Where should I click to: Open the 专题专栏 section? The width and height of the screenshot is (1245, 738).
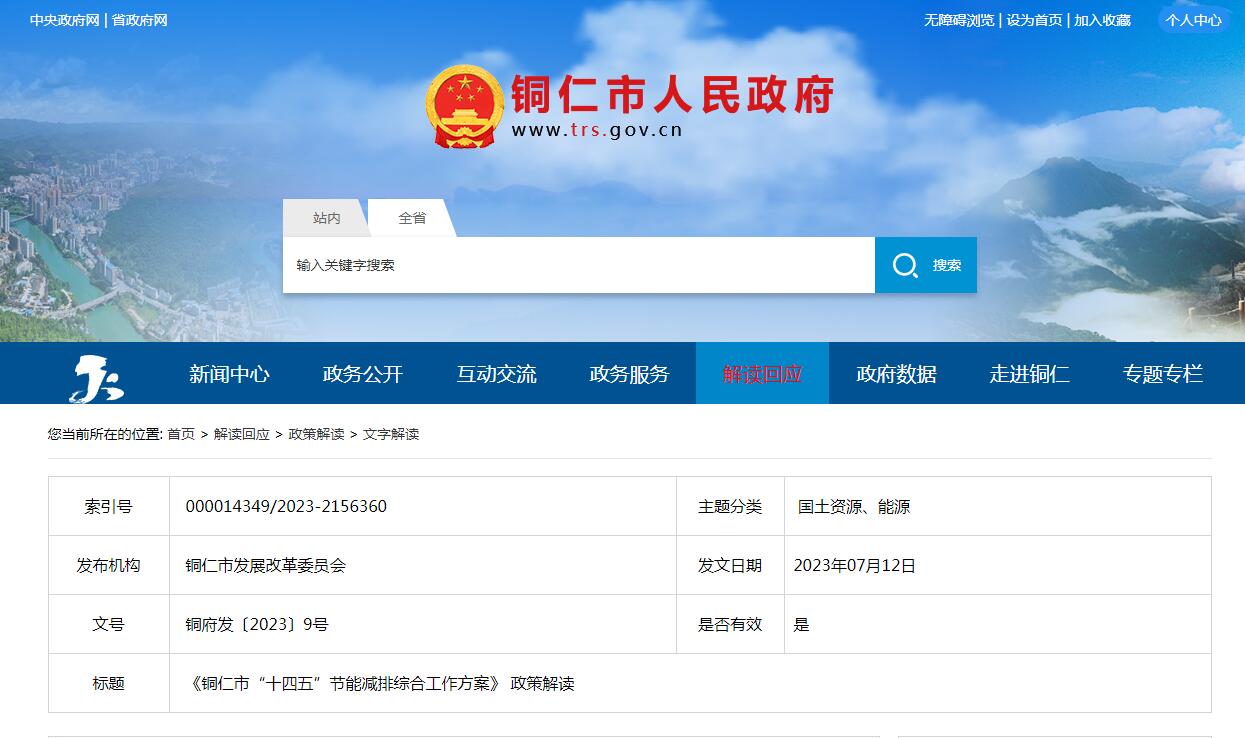(x=1161, y=372)
